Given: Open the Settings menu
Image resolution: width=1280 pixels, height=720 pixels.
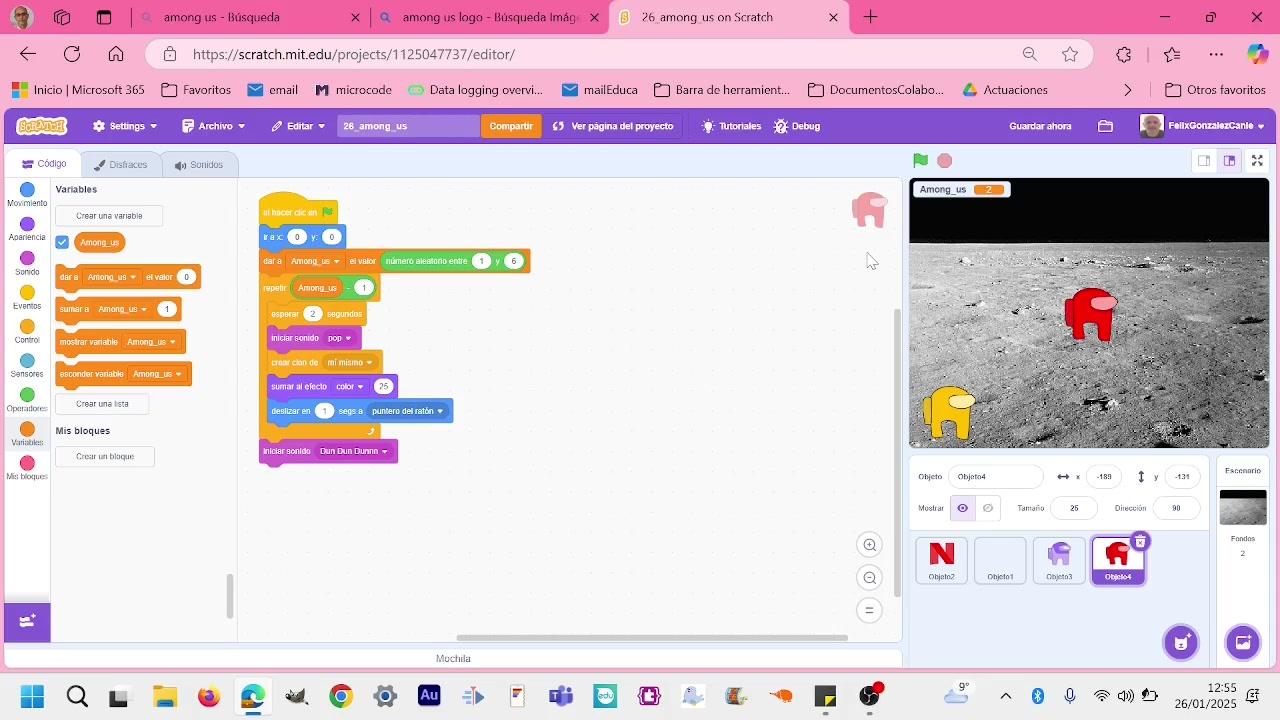Looking at the screenshot, I should click(125, 126).
